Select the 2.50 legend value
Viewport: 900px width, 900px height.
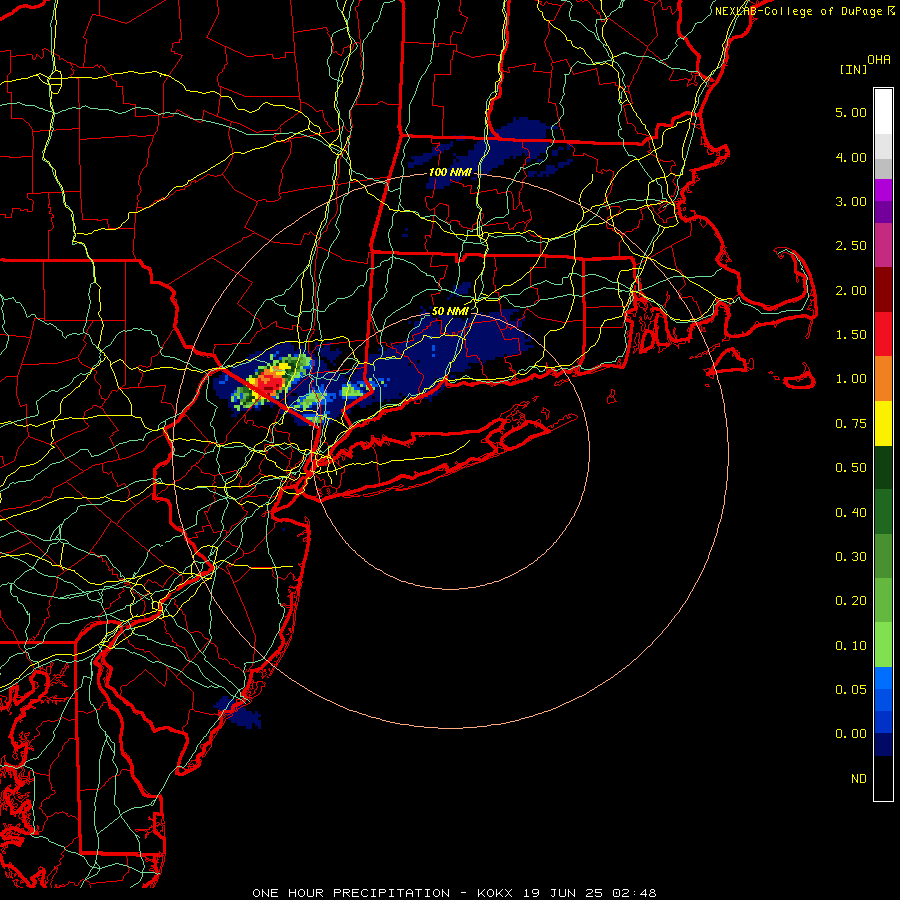point(851,246)
